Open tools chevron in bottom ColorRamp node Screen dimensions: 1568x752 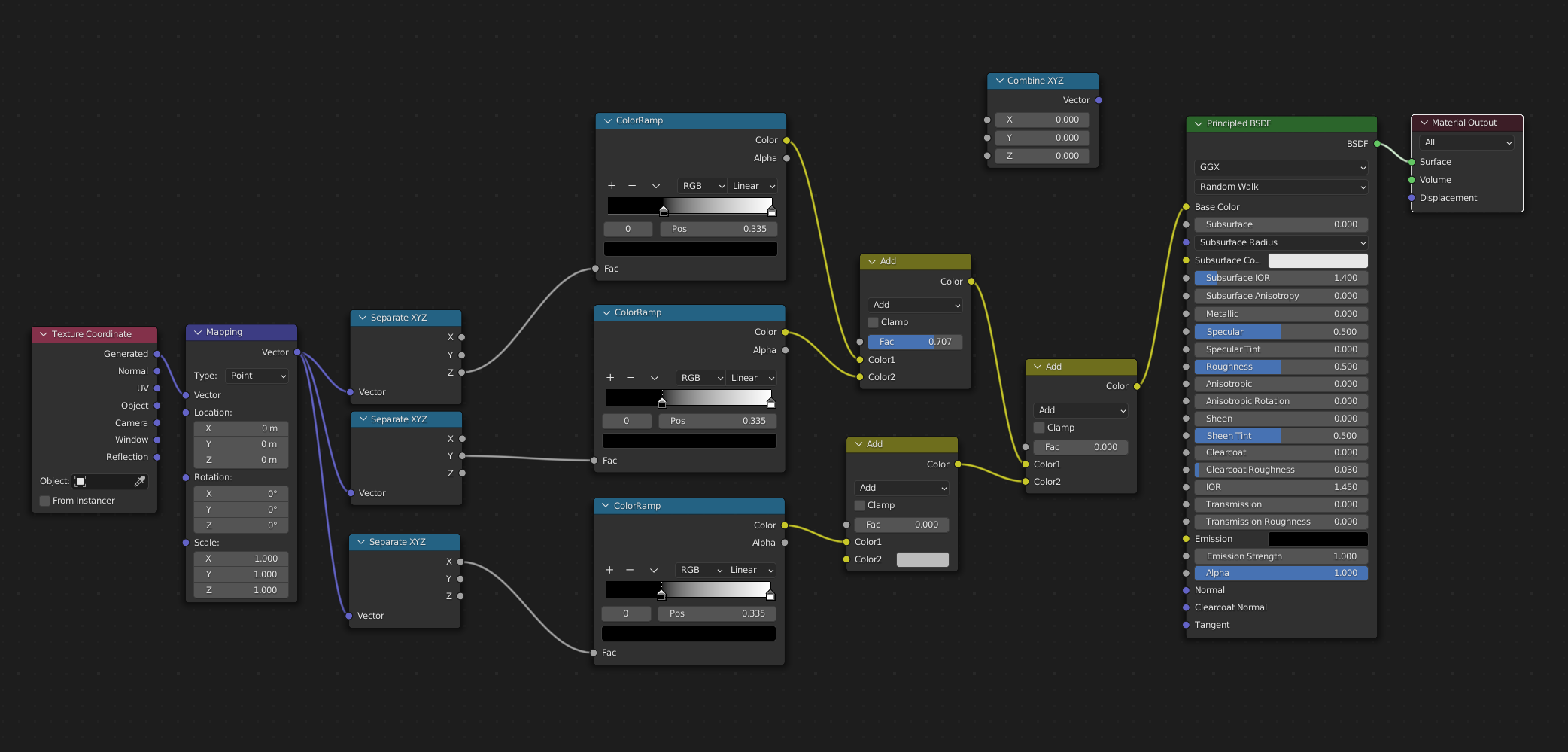click(x=654, y=570)
